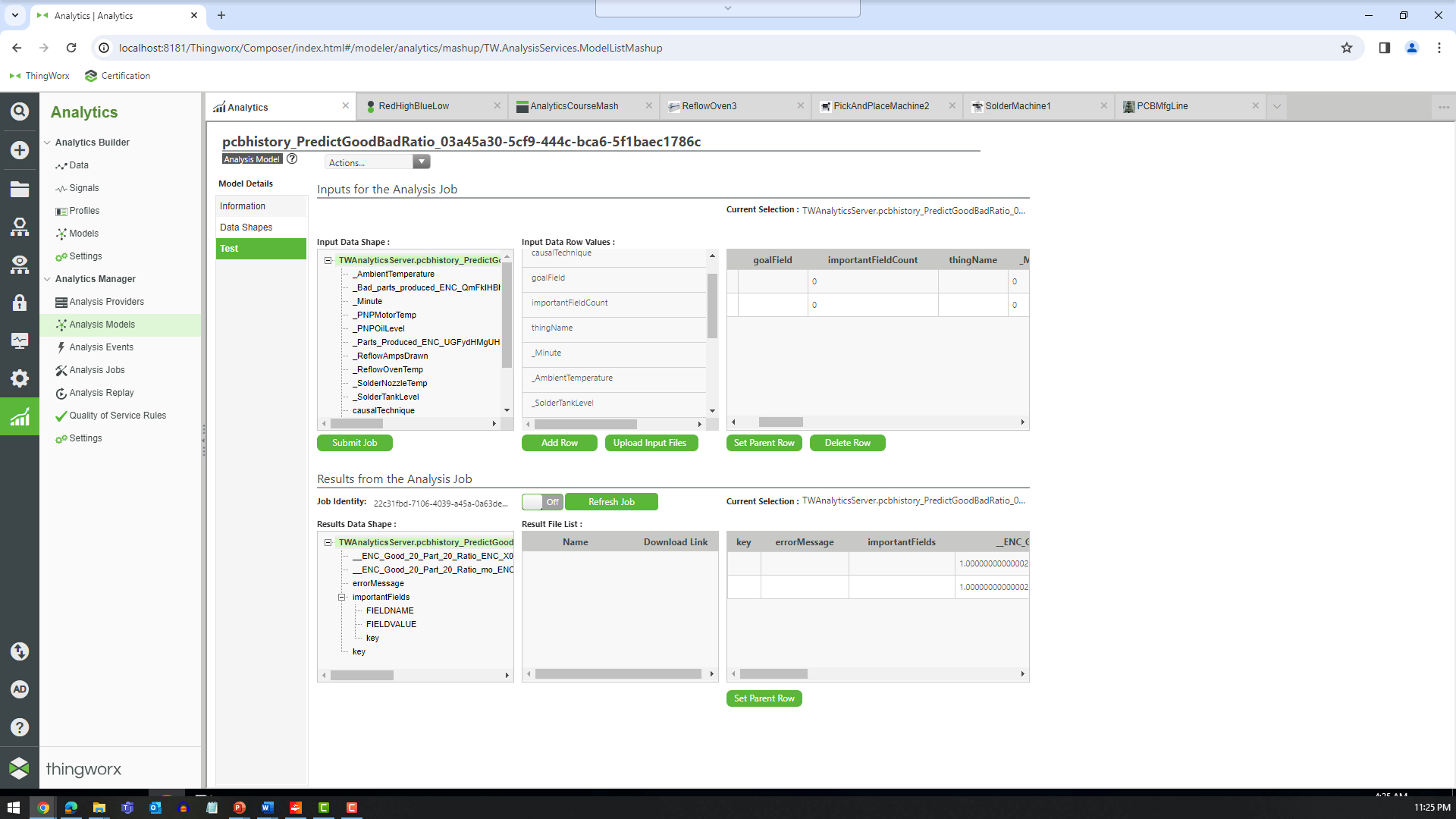
Task: Click the Upload Input Files button
Action: pos(651,442)
